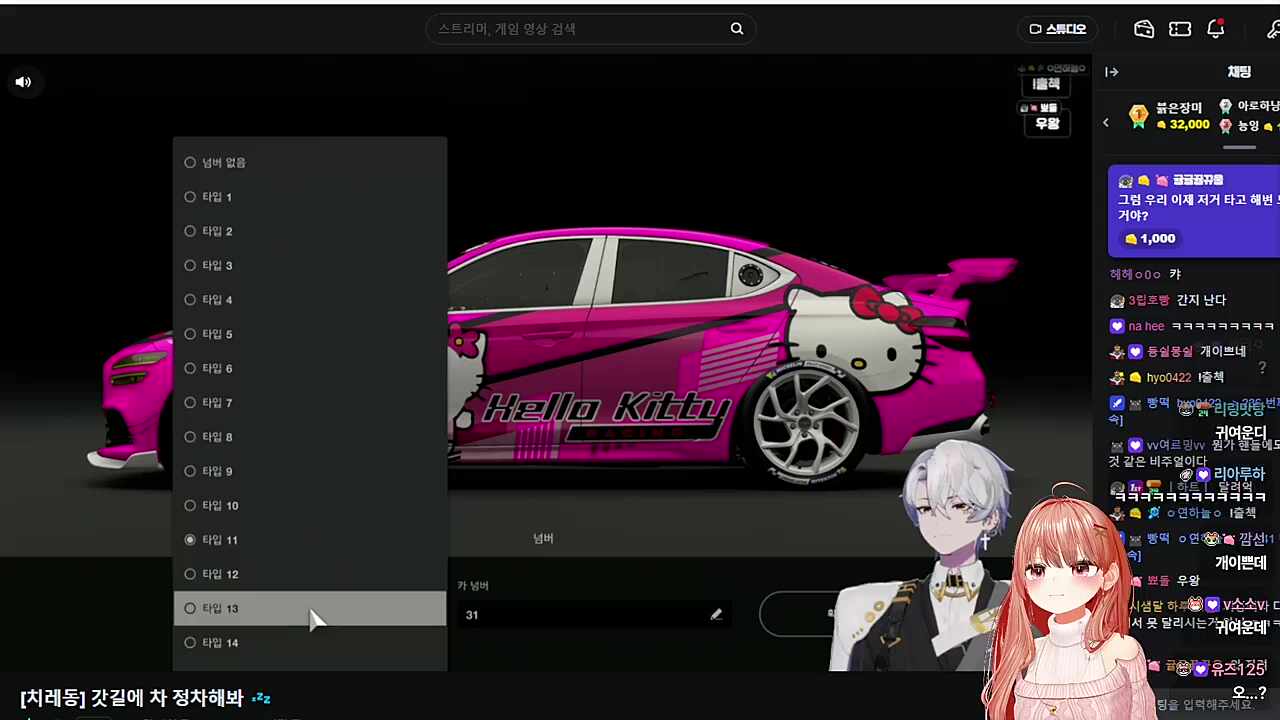Image resolution: width=1280 pixels, height=720 pixels.
Task: Select the 넘버 없음 radio option
Action: pos(310,162)
